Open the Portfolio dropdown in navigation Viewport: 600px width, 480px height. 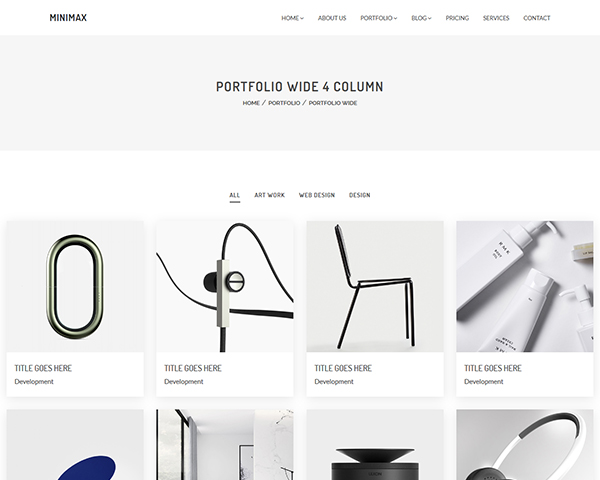(378, 18)
